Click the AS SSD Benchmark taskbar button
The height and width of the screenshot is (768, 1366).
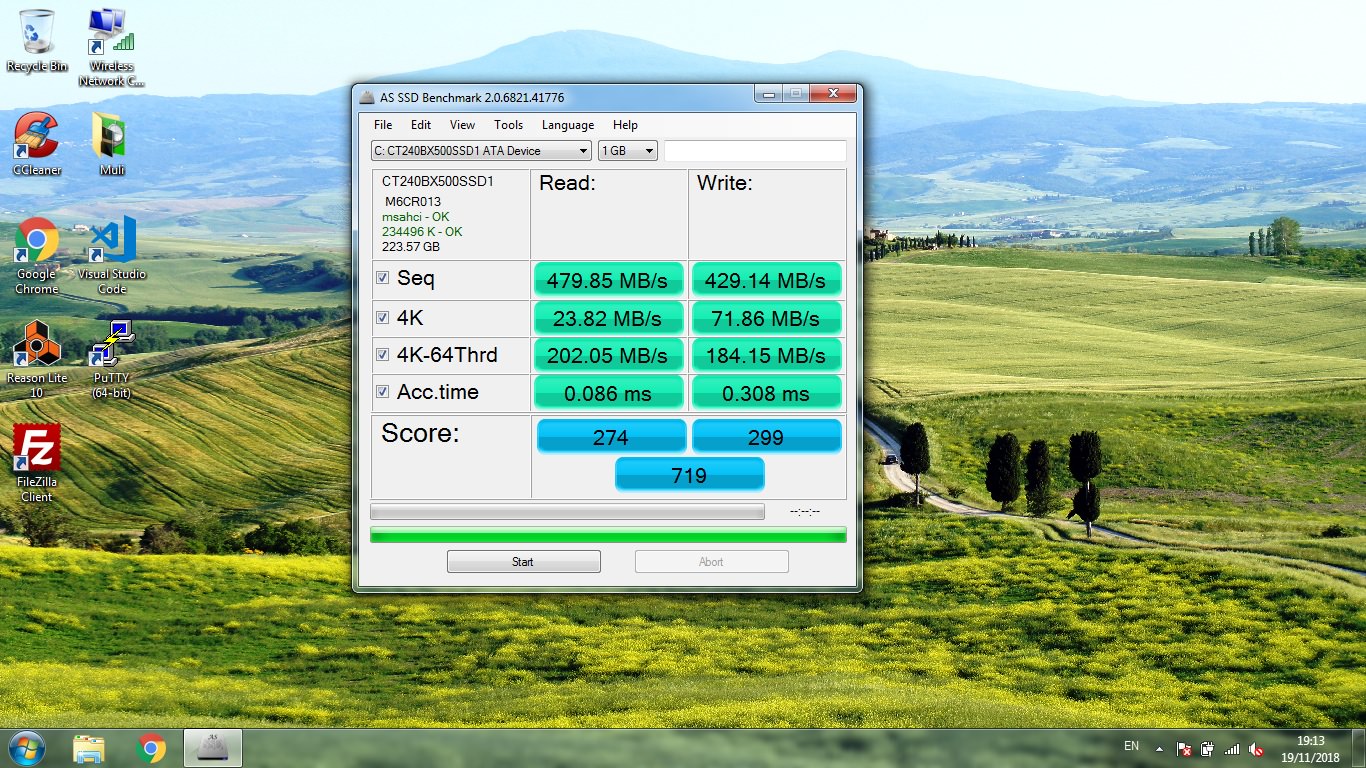pos(212,748)
